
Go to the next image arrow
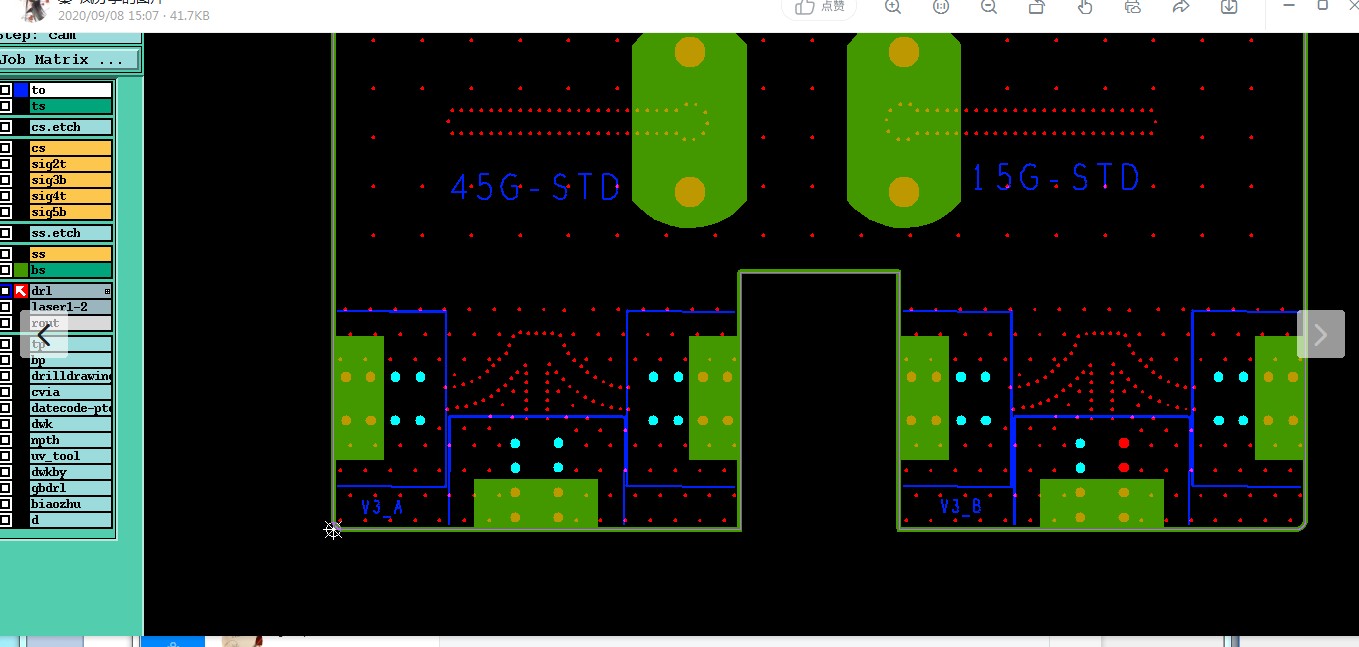pos(1321,334)
